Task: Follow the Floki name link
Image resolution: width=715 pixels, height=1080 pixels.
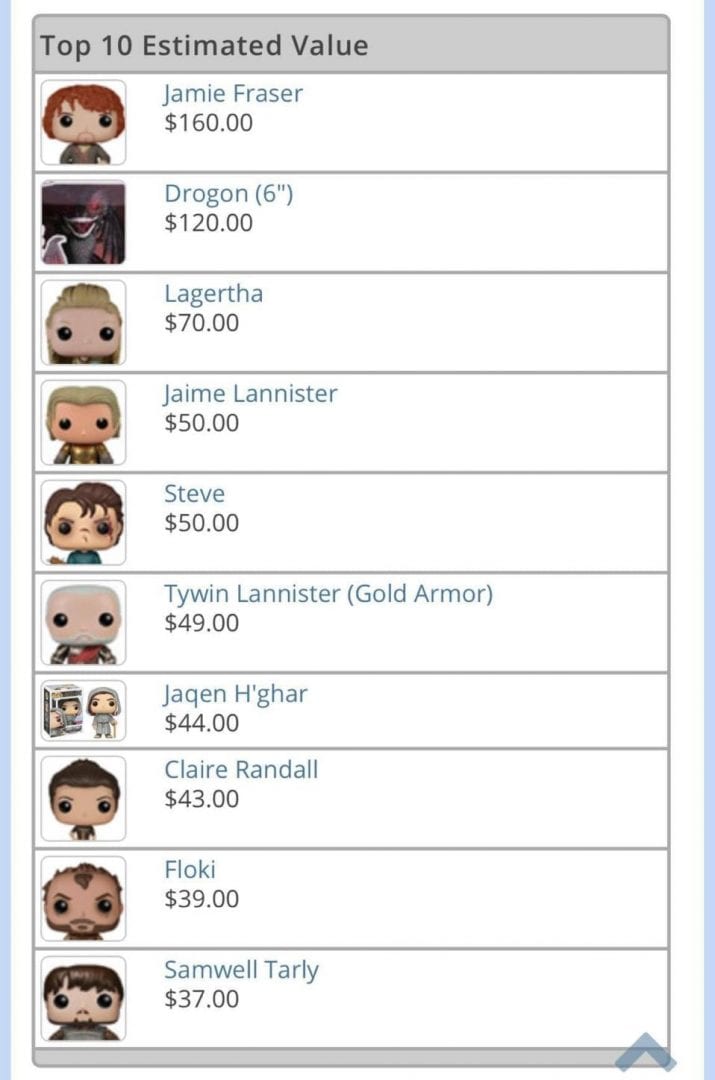Action: 190,869
